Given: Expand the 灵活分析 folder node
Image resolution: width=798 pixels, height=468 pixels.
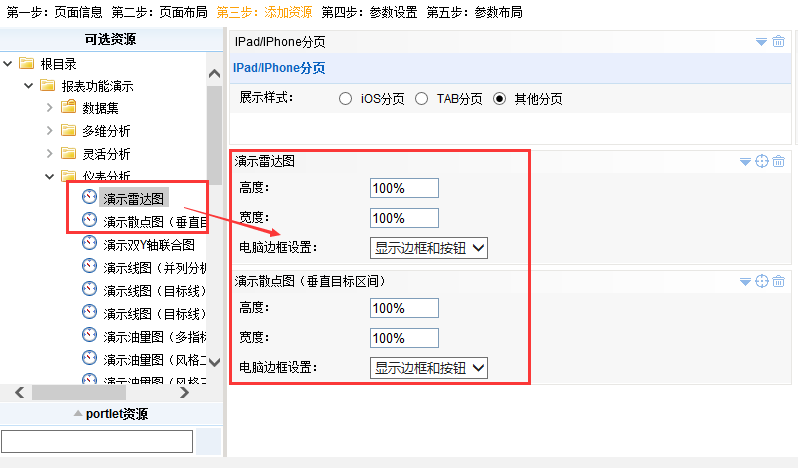Looking at the screenshot, I should point(49,154).
